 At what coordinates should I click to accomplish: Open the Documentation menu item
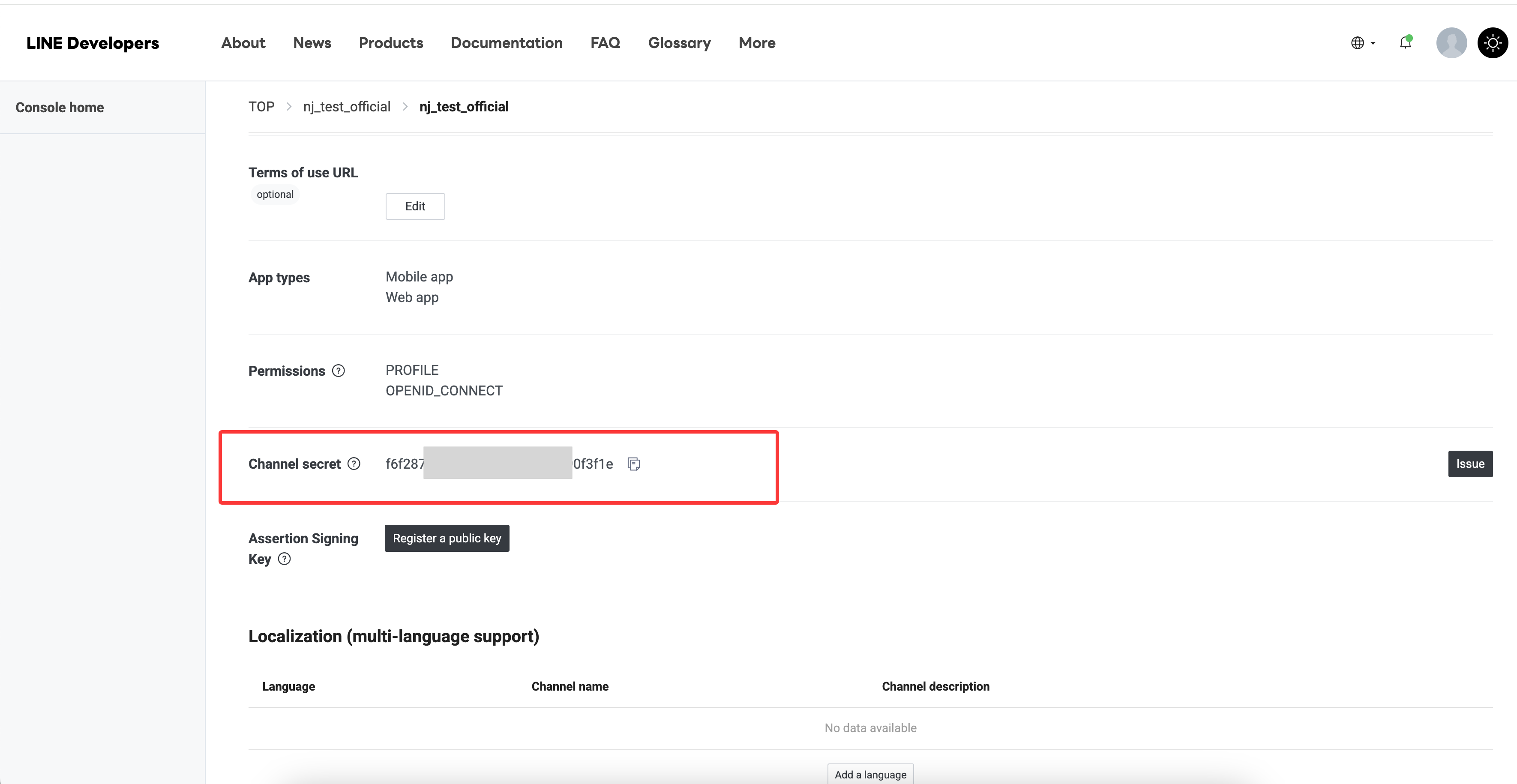507,43
